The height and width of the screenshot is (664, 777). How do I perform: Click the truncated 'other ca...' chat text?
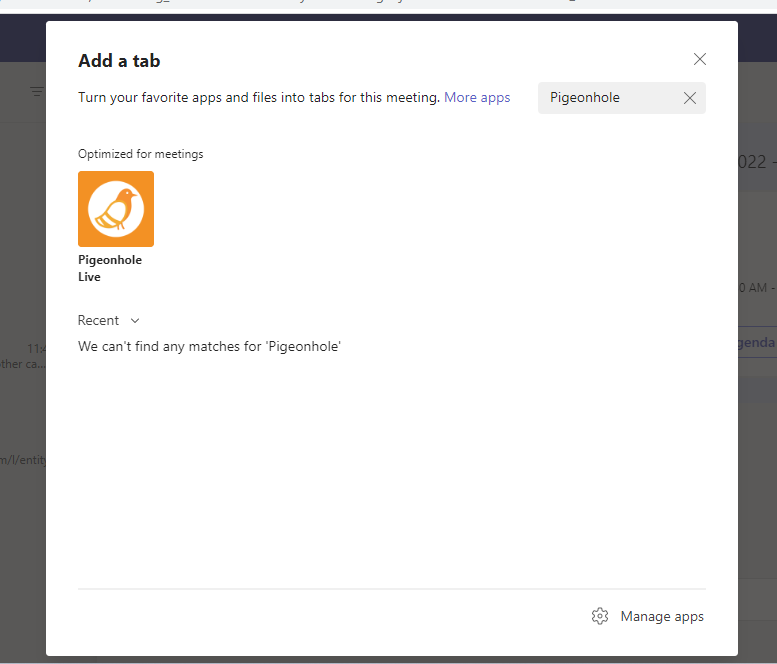click(23, 364)
